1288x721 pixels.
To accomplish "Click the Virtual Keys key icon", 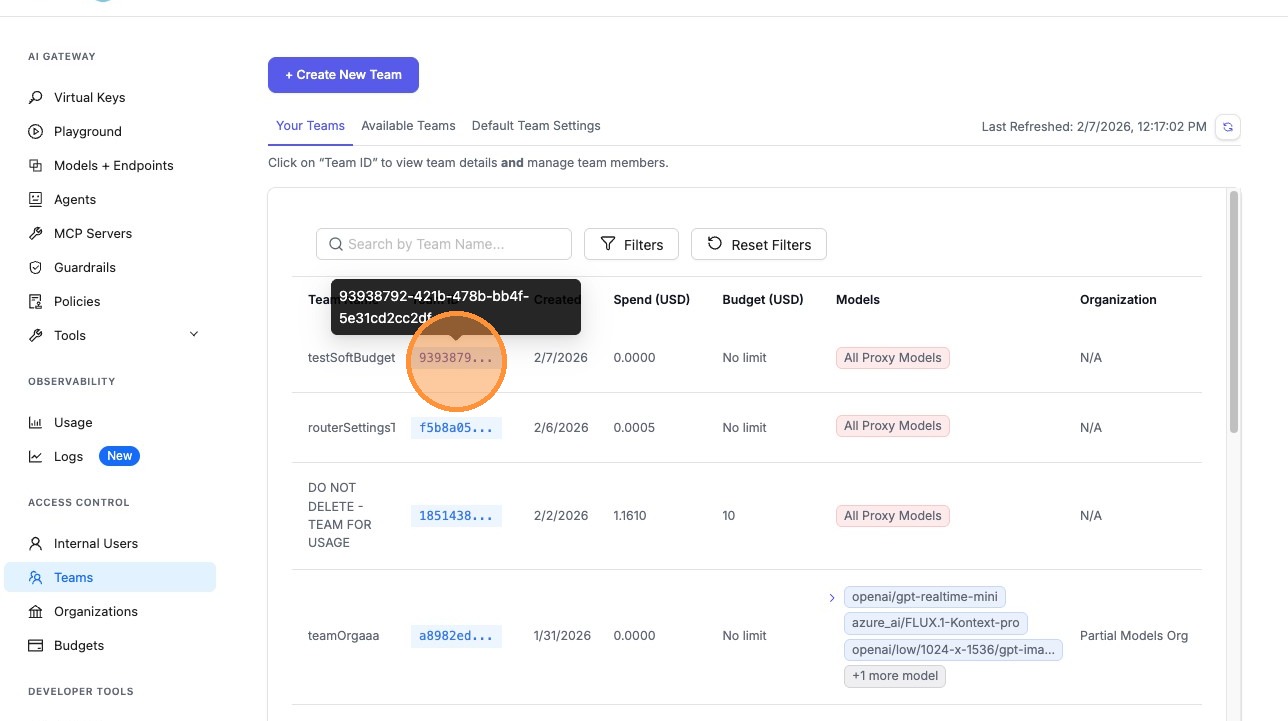I will [36, 98].
